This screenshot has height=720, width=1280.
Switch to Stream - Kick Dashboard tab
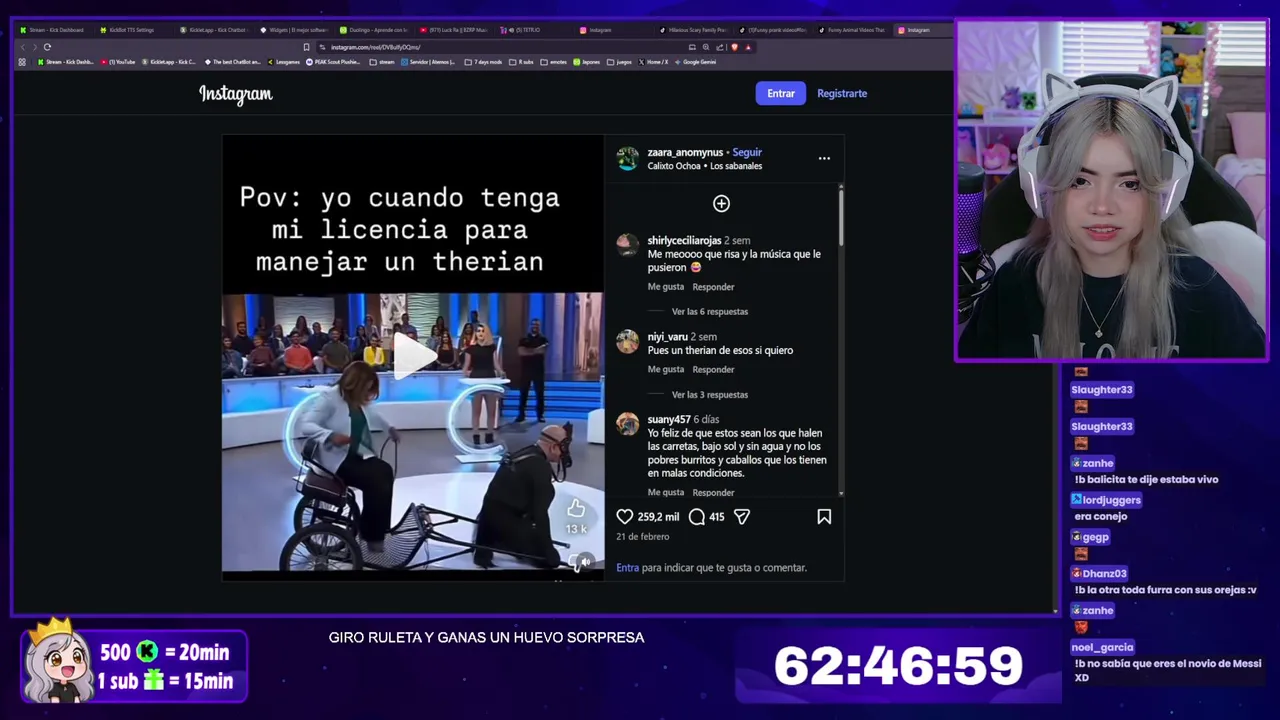(52, 30)
